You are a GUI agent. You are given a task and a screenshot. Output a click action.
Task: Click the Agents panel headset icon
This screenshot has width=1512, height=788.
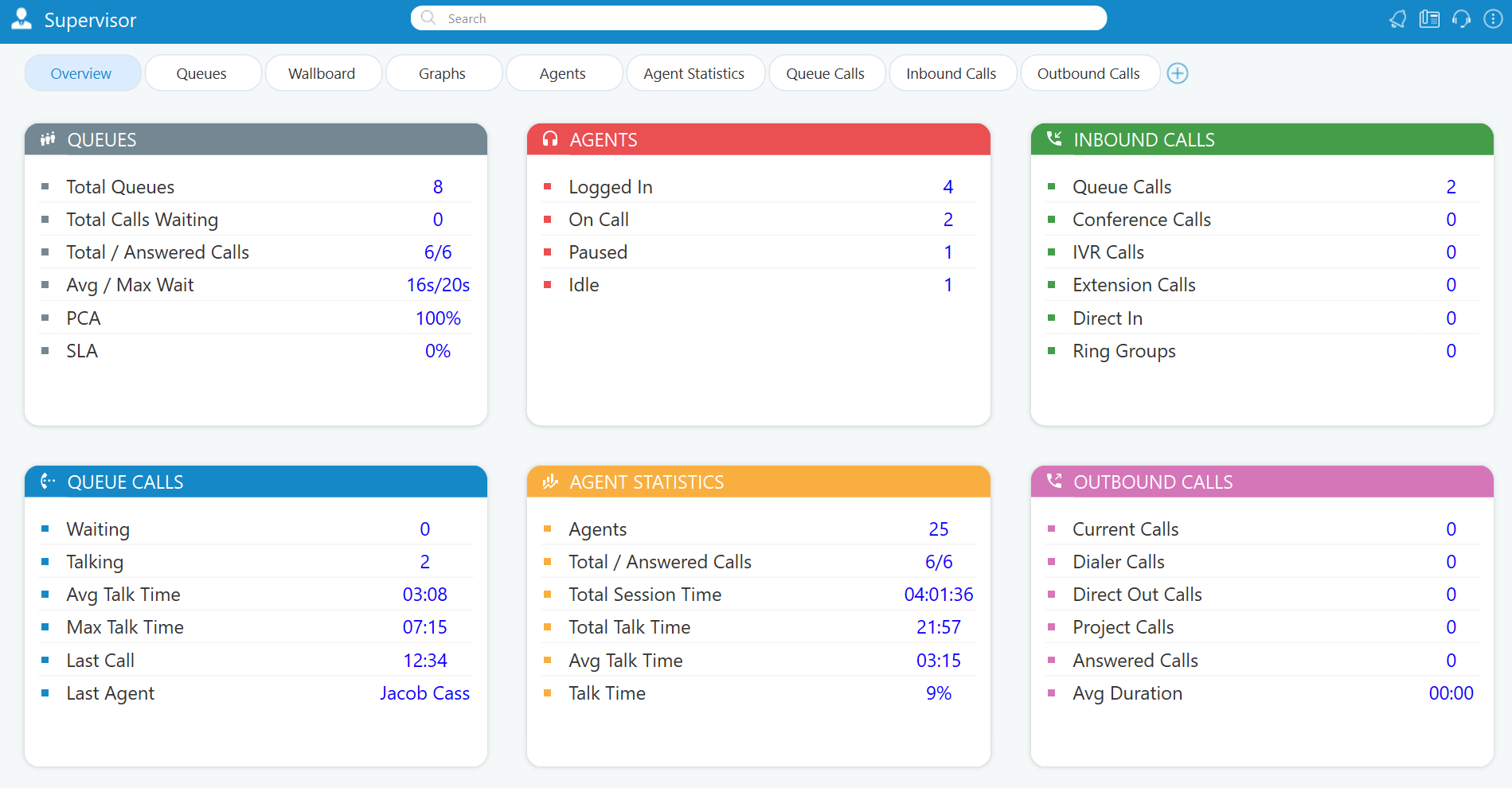tap(550, 139)
